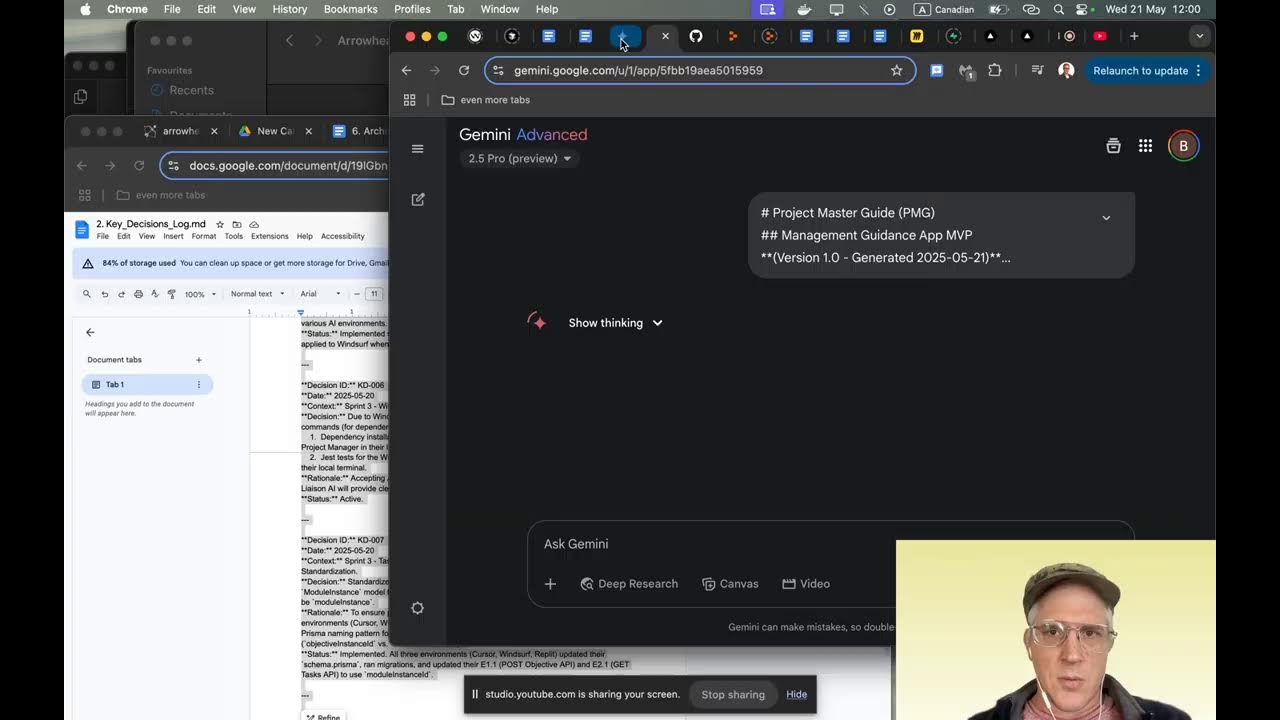Open the 100% zoom dropdown in Docs
The width and height of the screenshot is (1280, 720).
pyautogui.click(x=200, y=294)
